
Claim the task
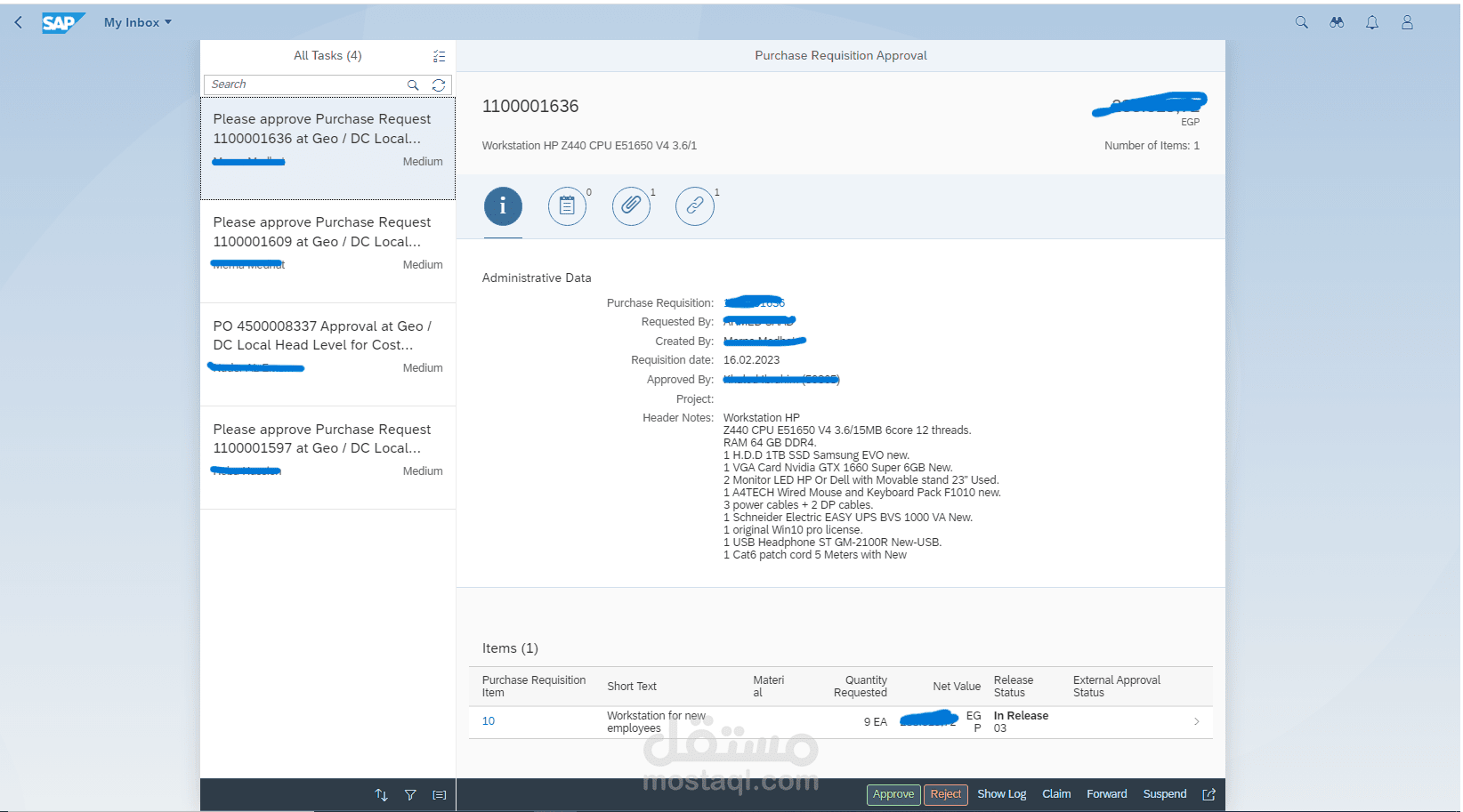pos(1056,794)
